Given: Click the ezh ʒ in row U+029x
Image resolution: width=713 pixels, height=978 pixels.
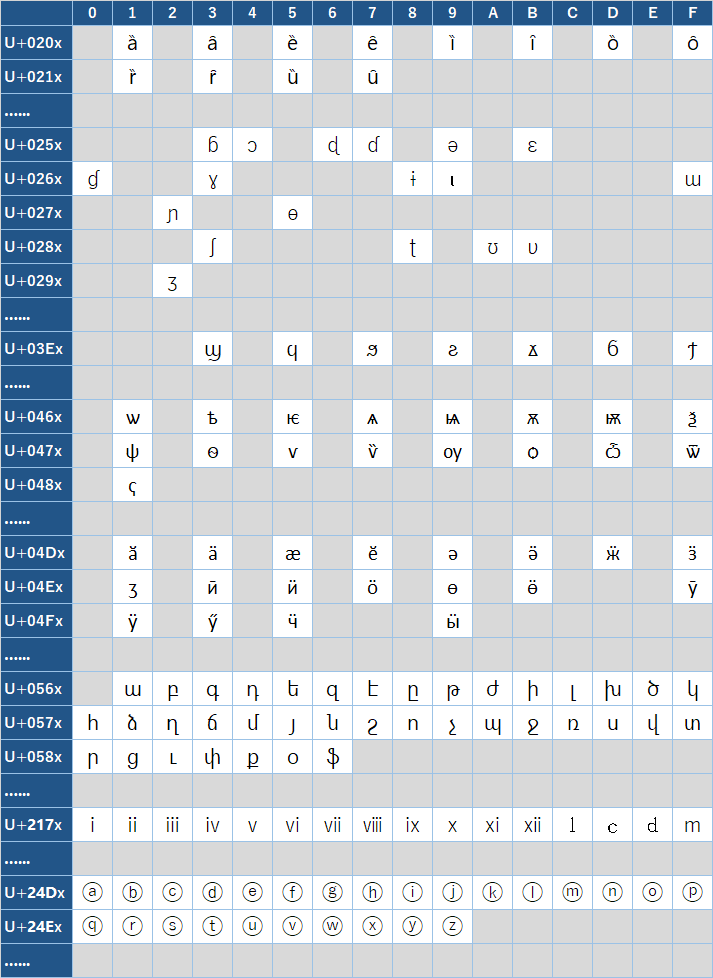Looking at the screenshot, I should pos(172,281).
